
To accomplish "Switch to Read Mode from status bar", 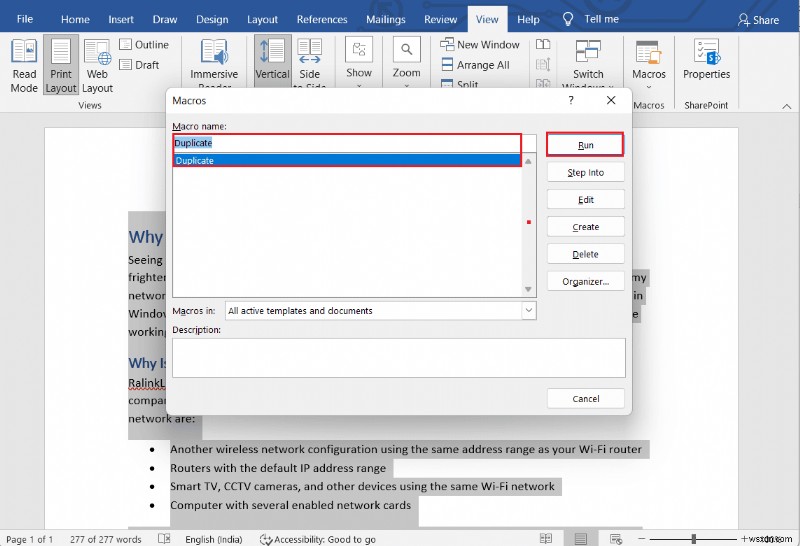I will pos(546,539).
